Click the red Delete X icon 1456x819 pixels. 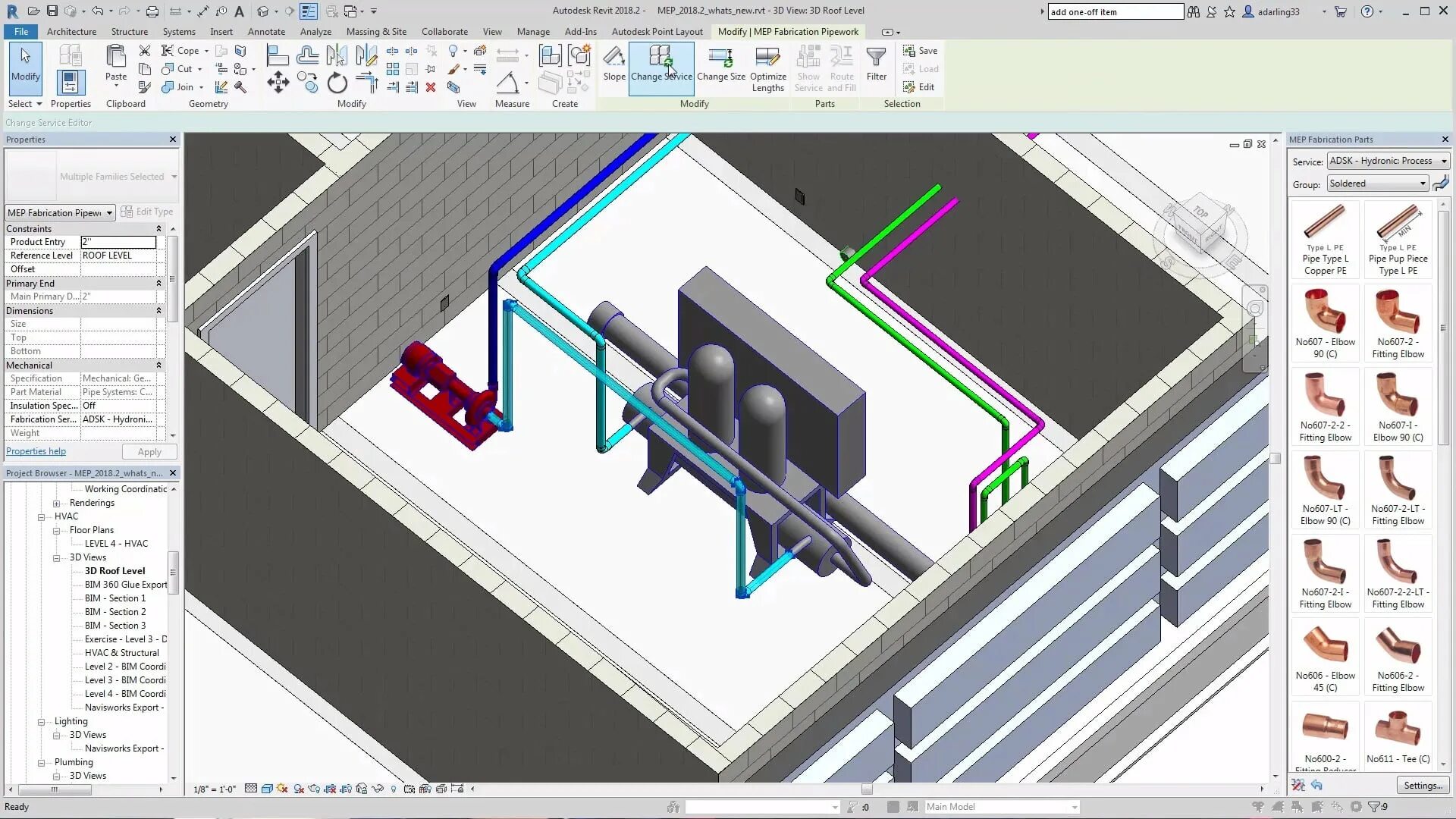click(x=431, y=87)
